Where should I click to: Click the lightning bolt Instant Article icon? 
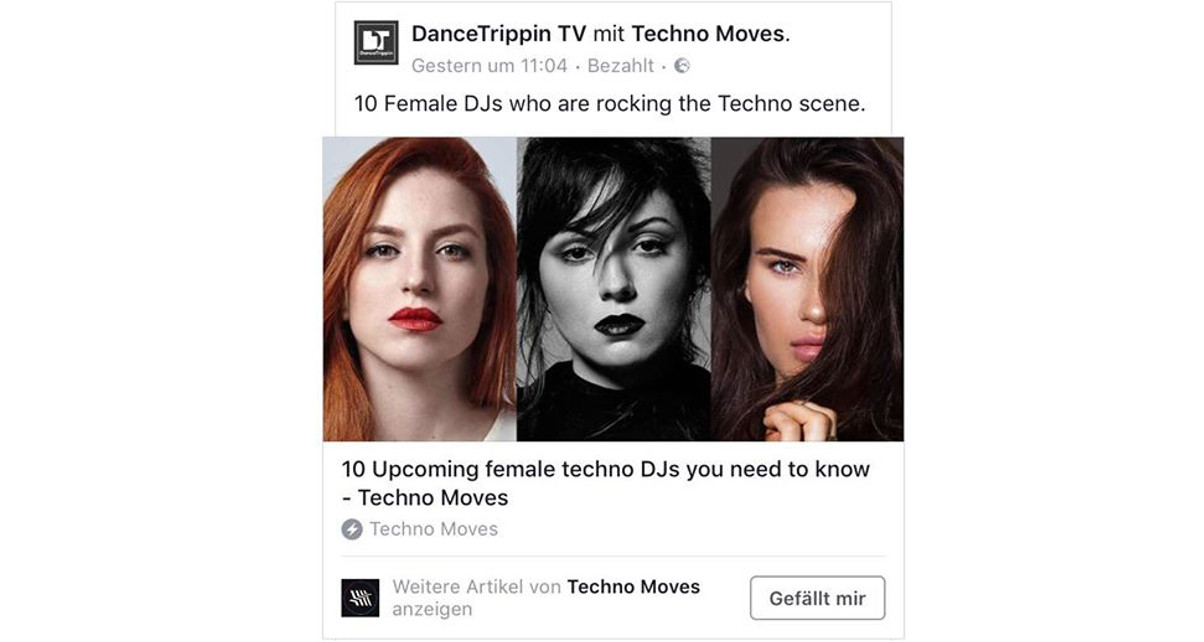tap(351, 529)
